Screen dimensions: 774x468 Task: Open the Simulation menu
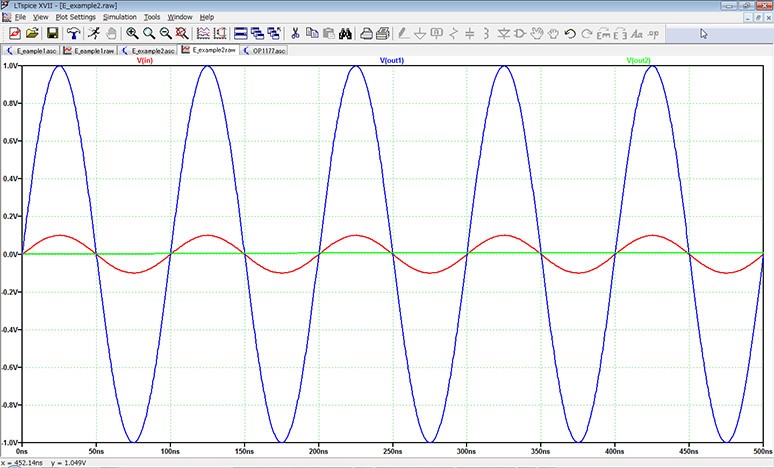pyautogui.click(x=119, y=17)
